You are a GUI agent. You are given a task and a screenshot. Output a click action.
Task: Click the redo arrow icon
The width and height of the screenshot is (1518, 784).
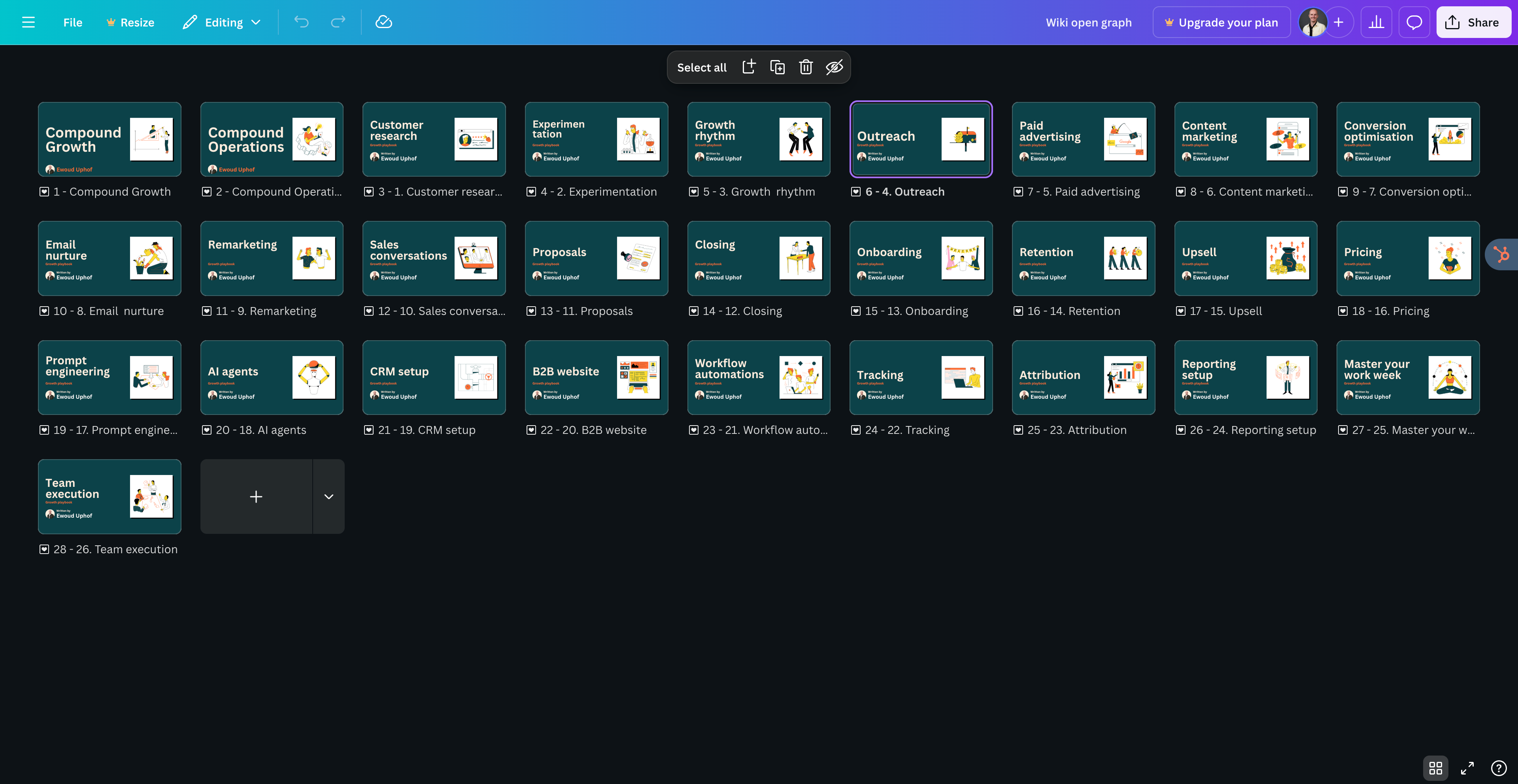coord(338,23)
